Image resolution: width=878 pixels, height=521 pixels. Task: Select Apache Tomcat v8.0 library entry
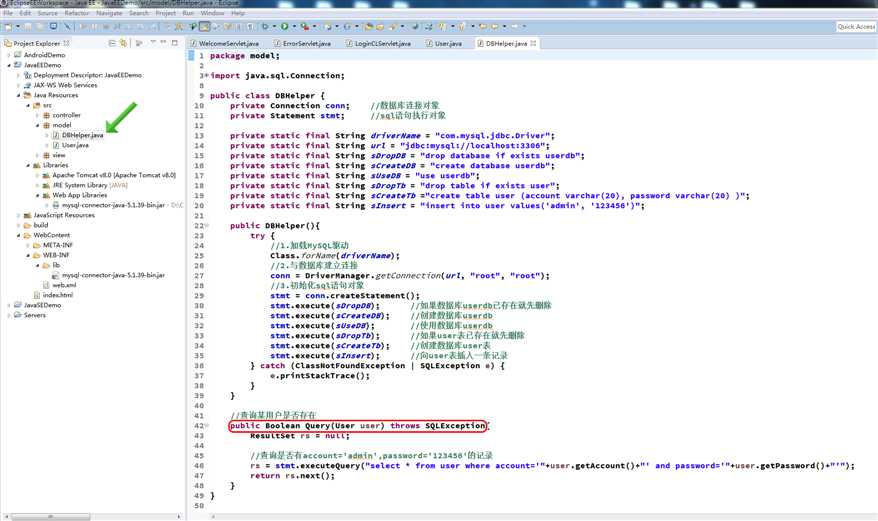pos(114,175)
